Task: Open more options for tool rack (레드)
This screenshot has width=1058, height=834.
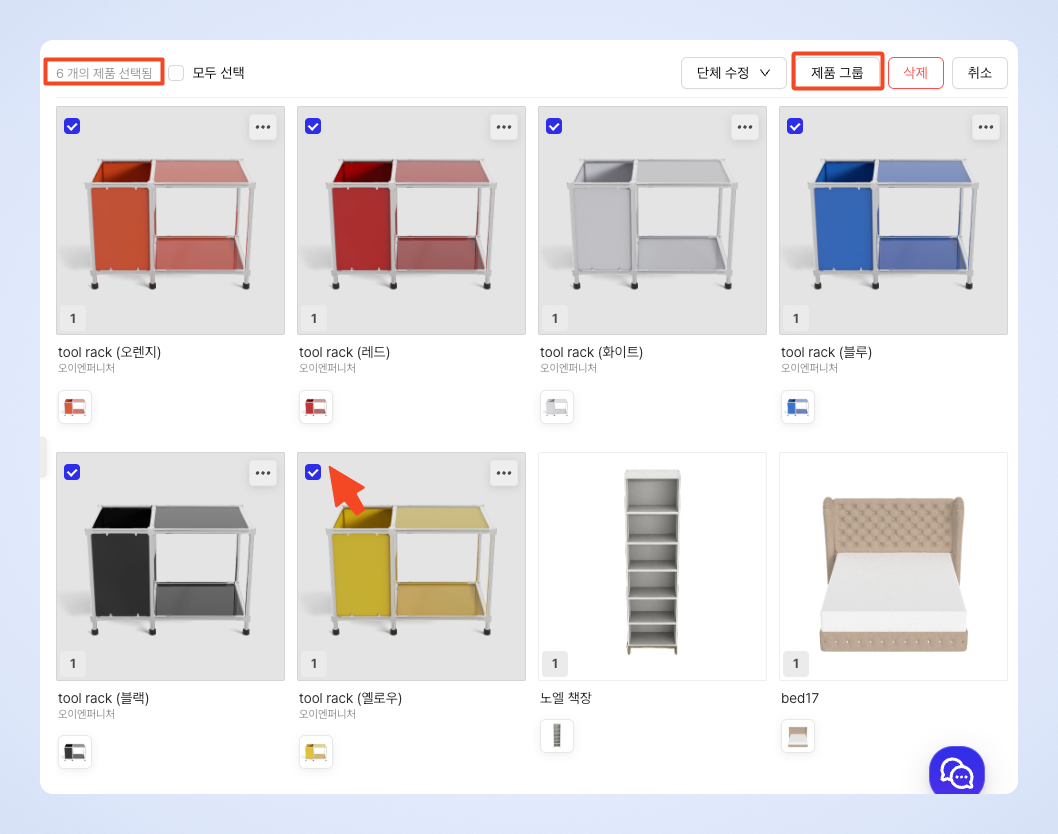Action: [x=504, y=127]
